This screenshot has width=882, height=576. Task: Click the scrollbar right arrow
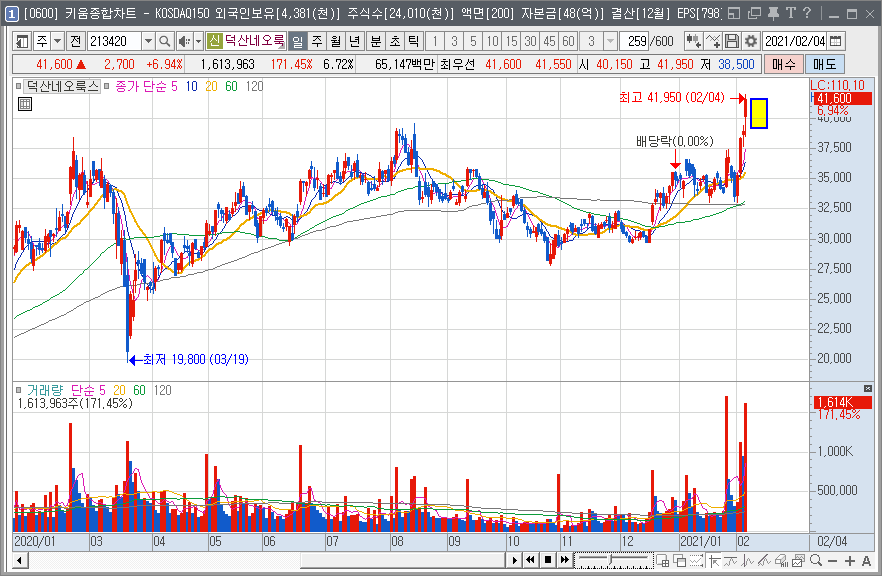click(x=513, y=560)
